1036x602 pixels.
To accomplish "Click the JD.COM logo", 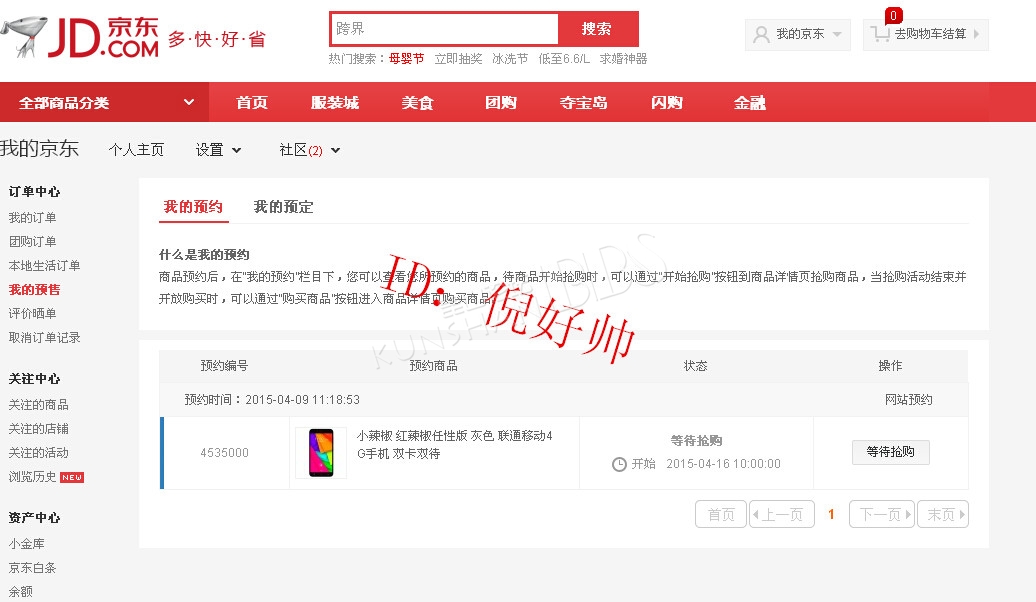I will [x=80, y=37].
